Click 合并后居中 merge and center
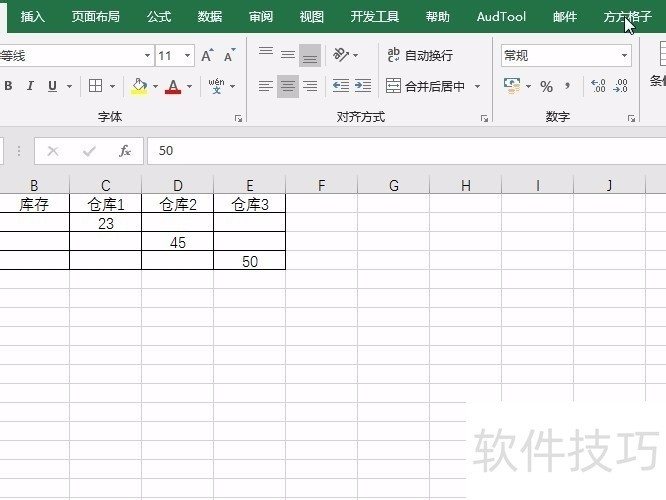The height and width of the screenshot is (500, 666). point(425,86)
